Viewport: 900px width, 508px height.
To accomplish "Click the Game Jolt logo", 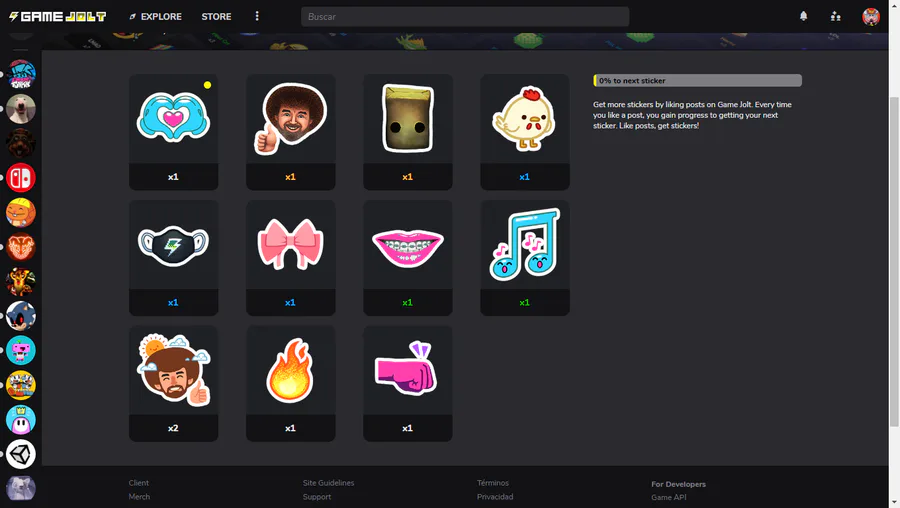I will pyautogui.click(x=57, y=17).
